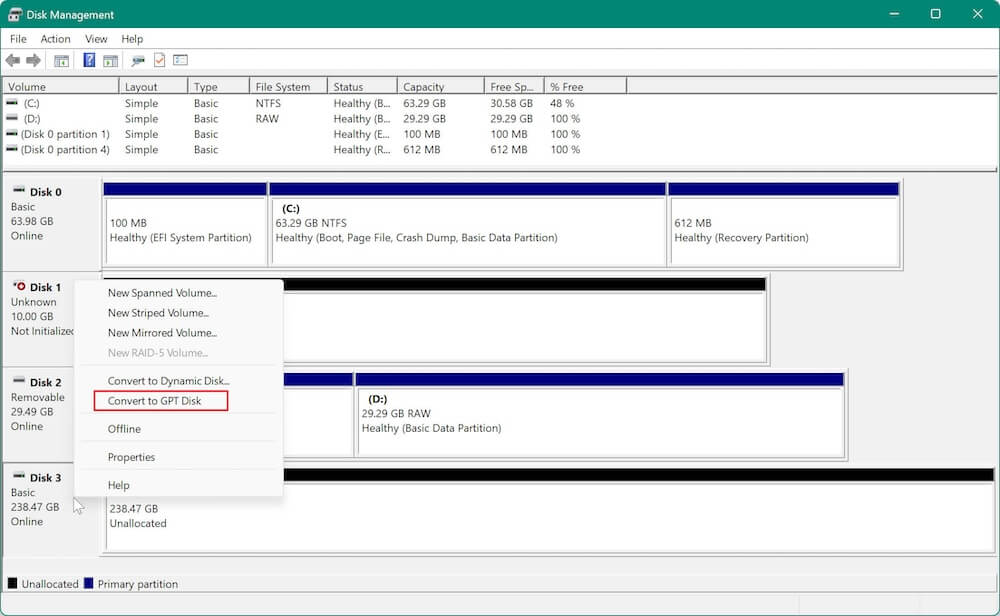Screen dimensions: 1000x616
Task: Click the Properties toolbar icon with red checkmark
Action: tap(159, 59)
